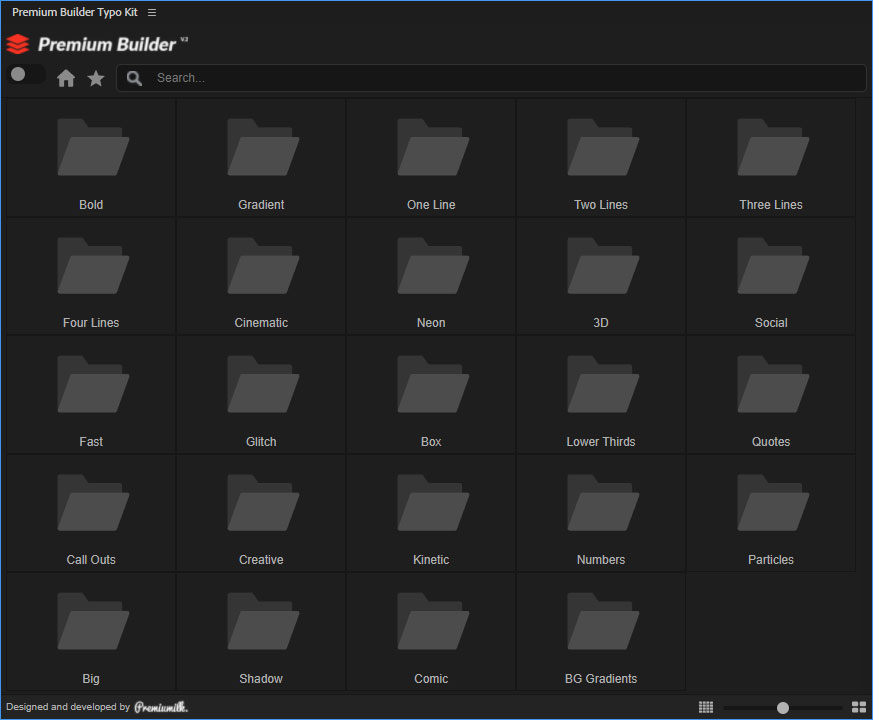Open the Premiumilk developer link
Screen dimensions: 873x720
pyautogui.click(x=161, y=707)
